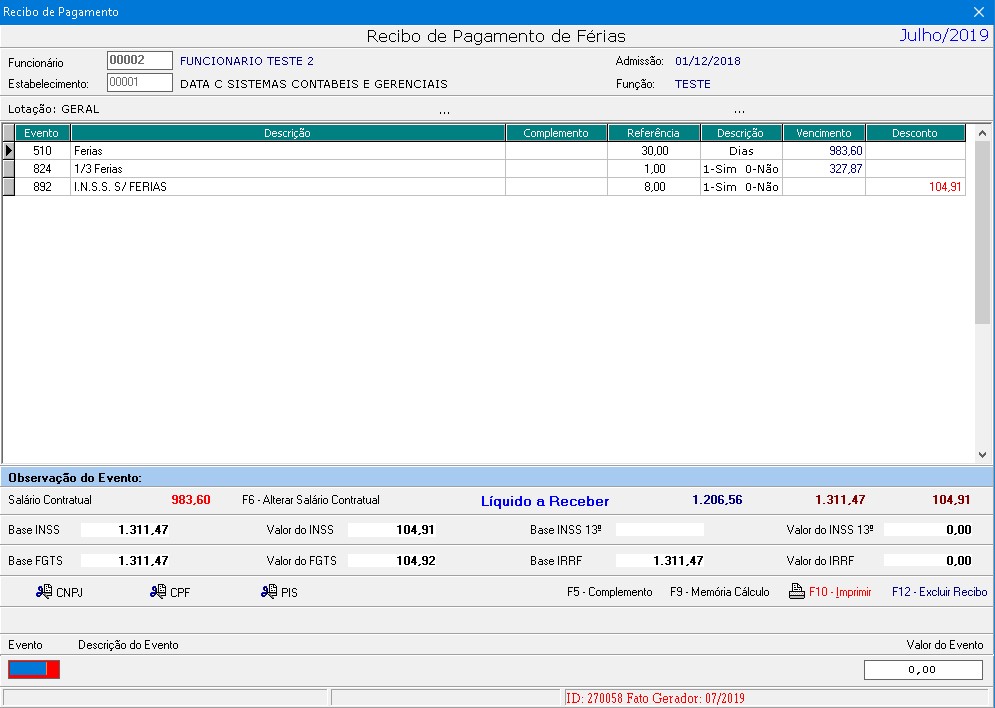Sort by the Evento column header
The width and height of the screenshot is (995, 708).
[41, 133]
